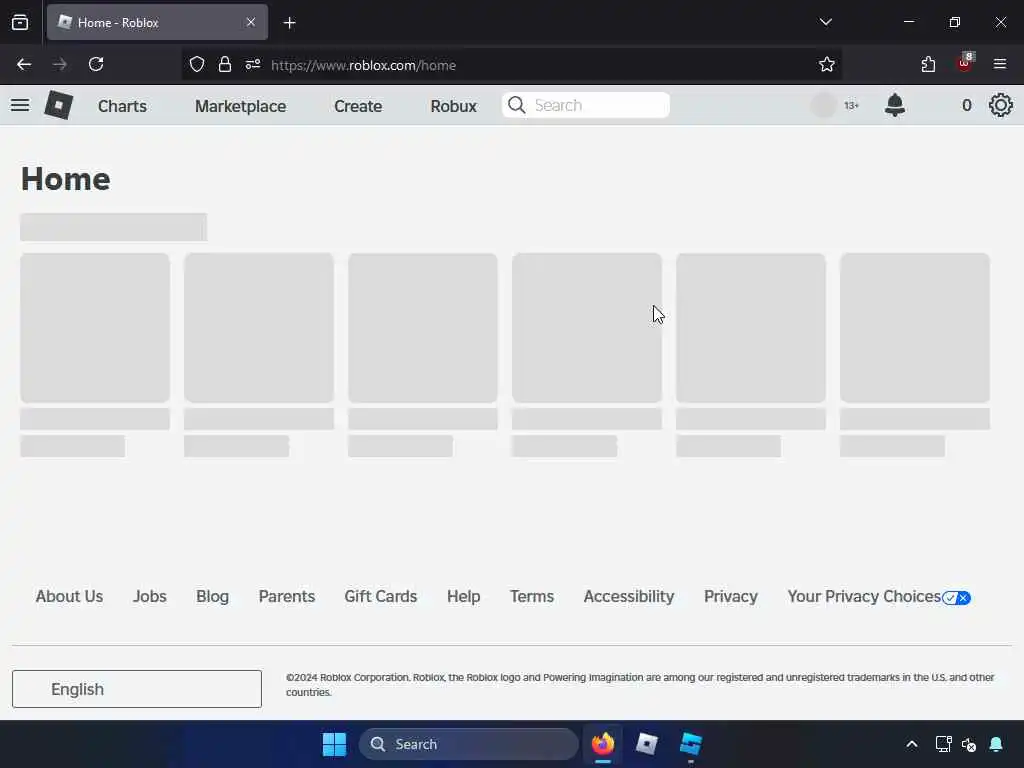The width and height of the screenshot is (1024, 768).
Task: Read the Terms link
Action: coord(532,596)
